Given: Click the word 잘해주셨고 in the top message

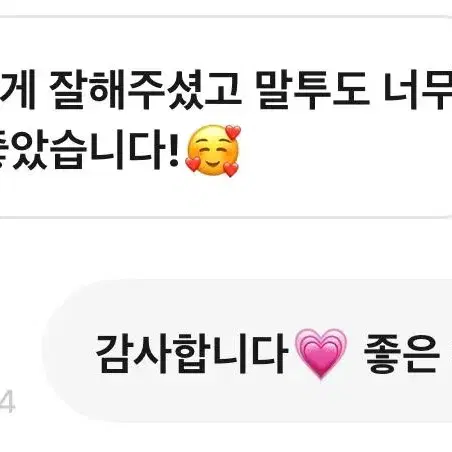Looking at the screenshot, I should pyautogui.click(x=144, y=90).
